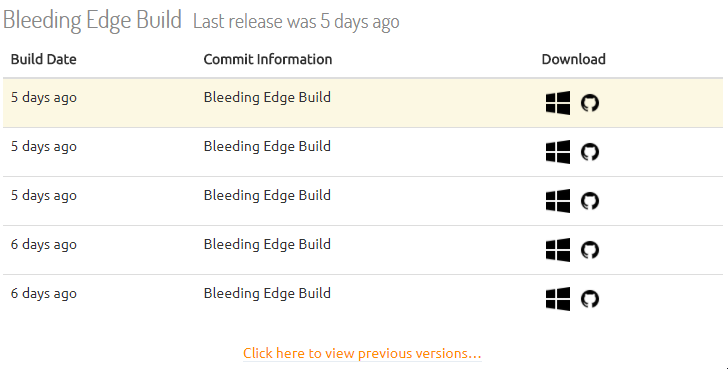The image size is (728, 369).
Task: Click GitHub icon in third row
Action: click(590, 201)
